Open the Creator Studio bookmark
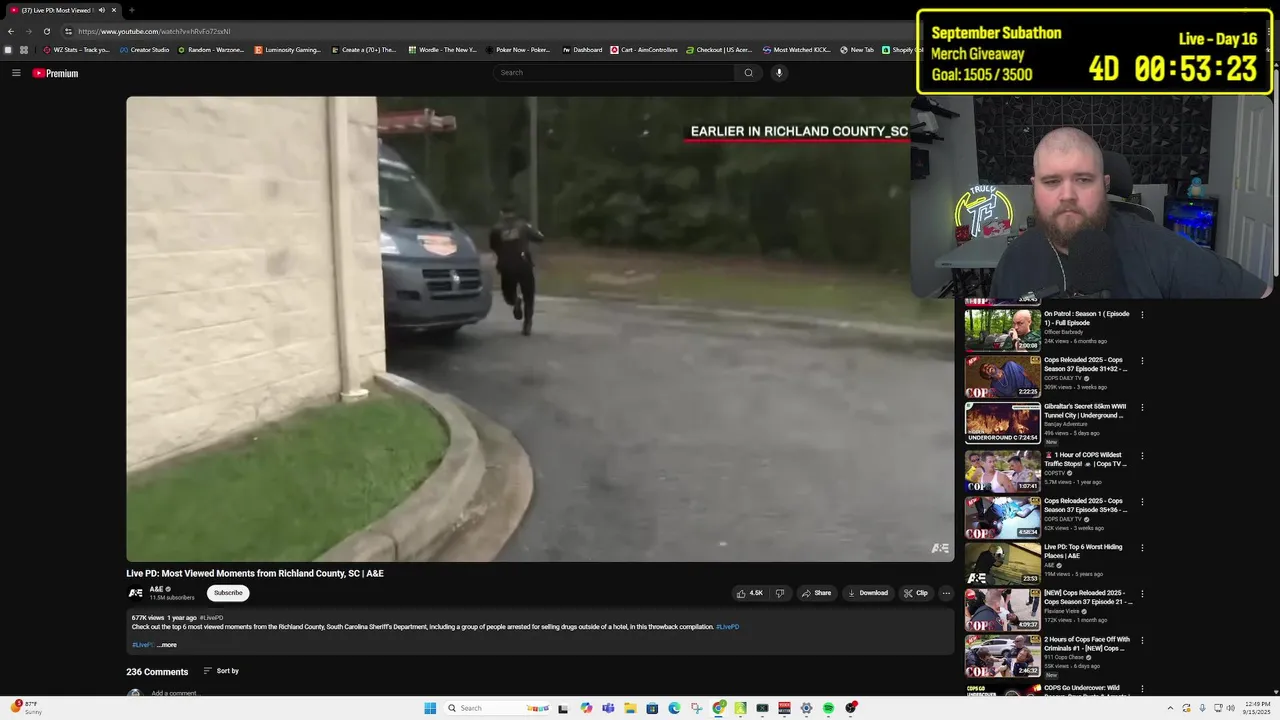This screenshot has width=1280, height=720. coord(145,50)
